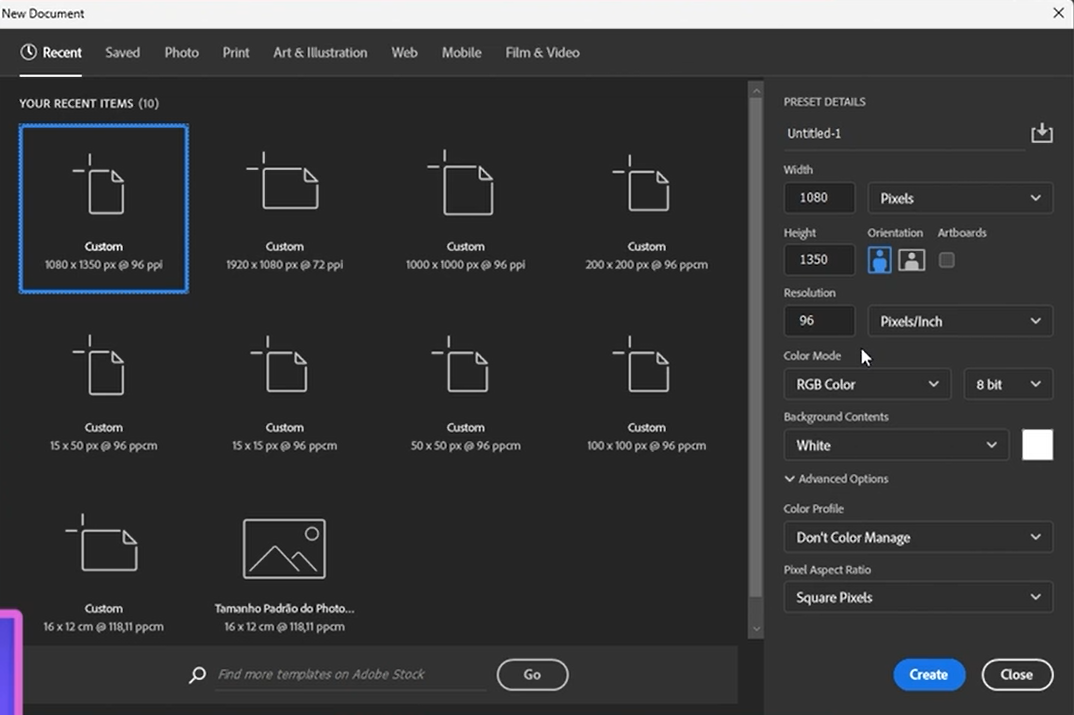Click the Height input field
This screenshot has height=715, width=1074.
[819, 260]
